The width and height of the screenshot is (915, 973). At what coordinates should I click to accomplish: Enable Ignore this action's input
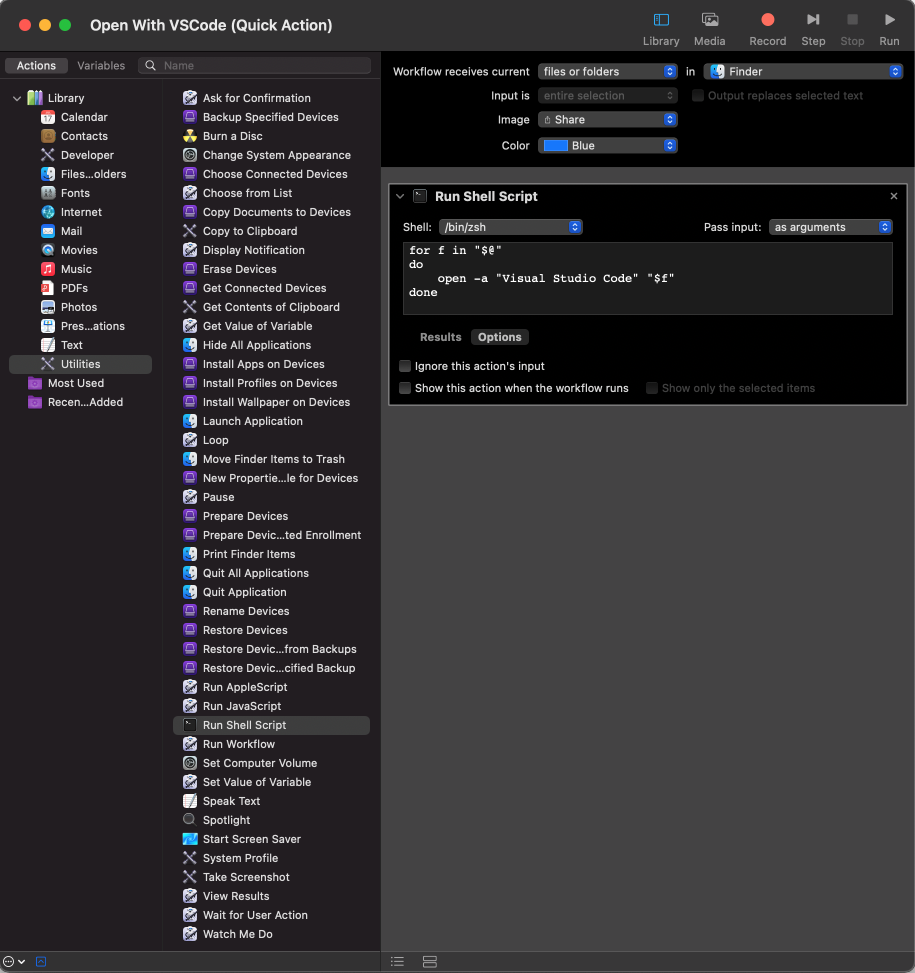pos(404,366)
